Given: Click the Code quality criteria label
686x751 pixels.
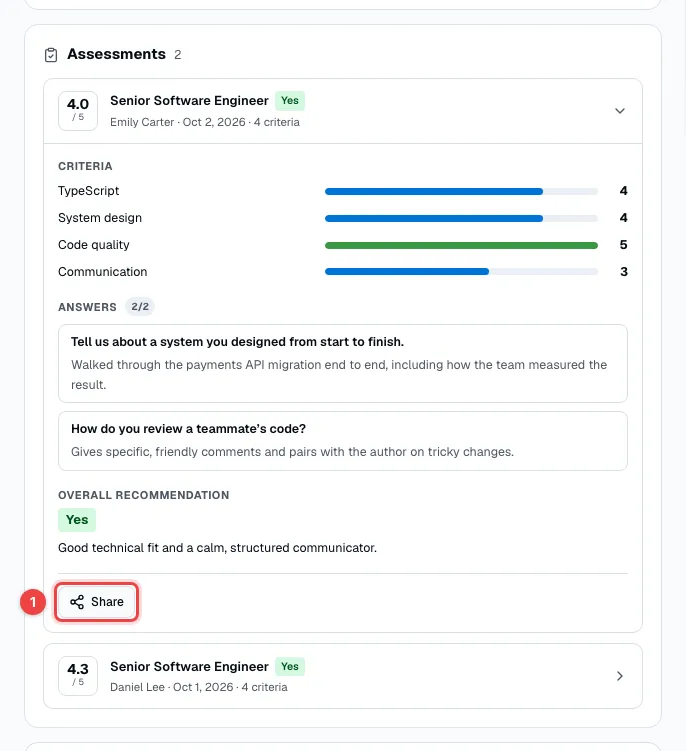Looking at the screenshot, I should (93, 245).
